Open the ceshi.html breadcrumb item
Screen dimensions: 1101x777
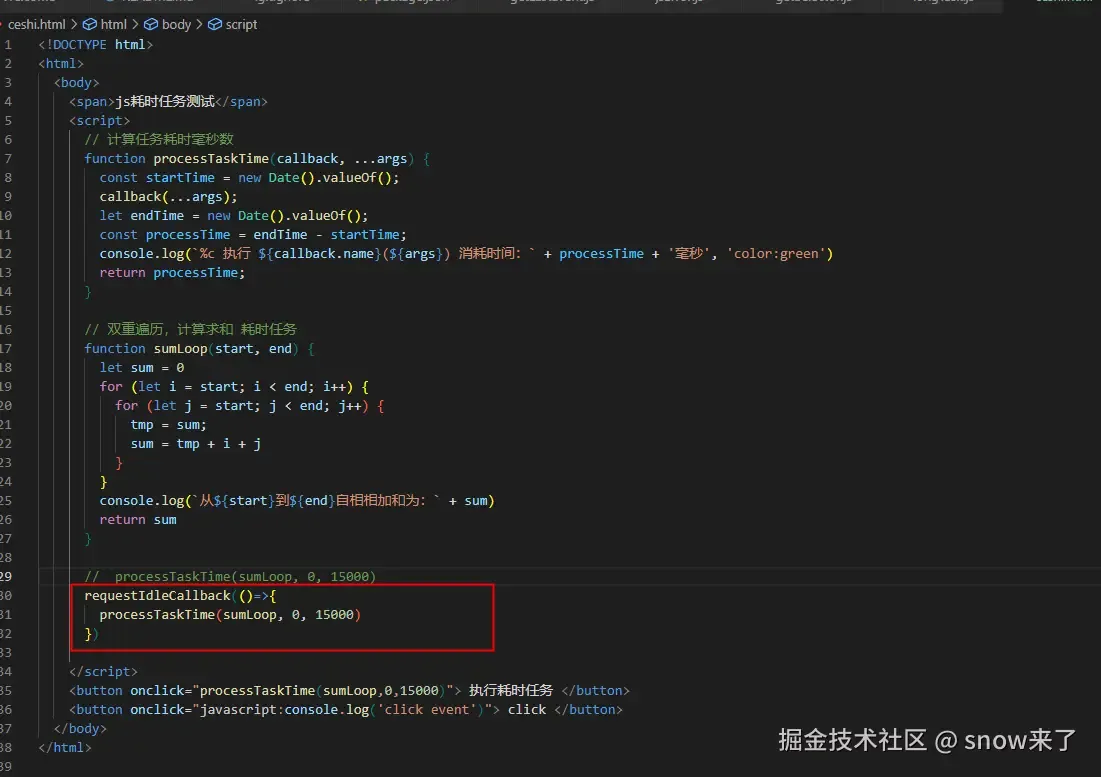point(37,25)
